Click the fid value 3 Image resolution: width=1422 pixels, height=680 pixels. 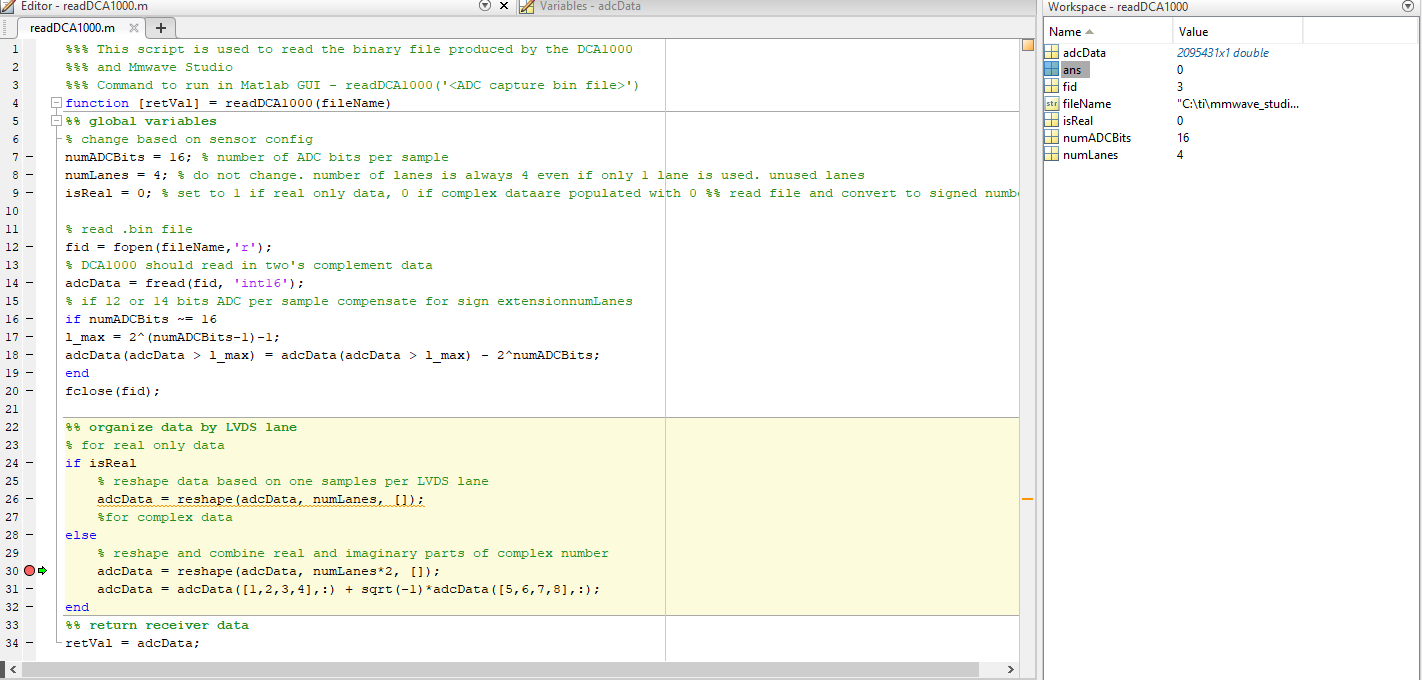tap(1180, 87)
